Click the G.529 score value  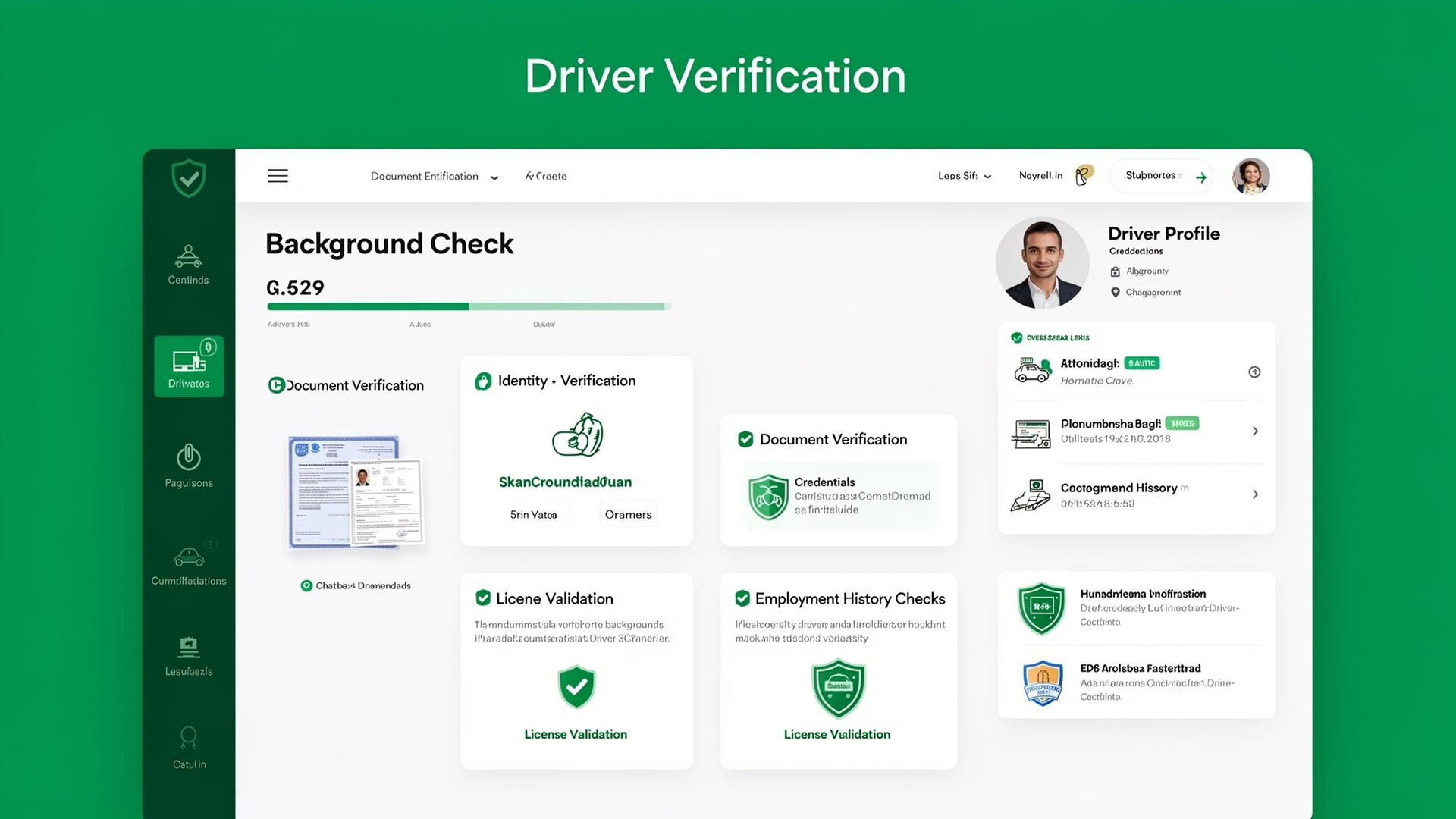tap(295, 288)
